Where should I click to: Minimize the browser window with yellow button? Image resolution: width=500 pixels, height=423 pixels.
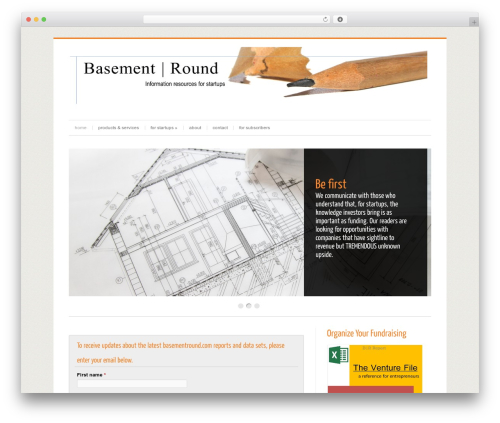pos(36,19)
